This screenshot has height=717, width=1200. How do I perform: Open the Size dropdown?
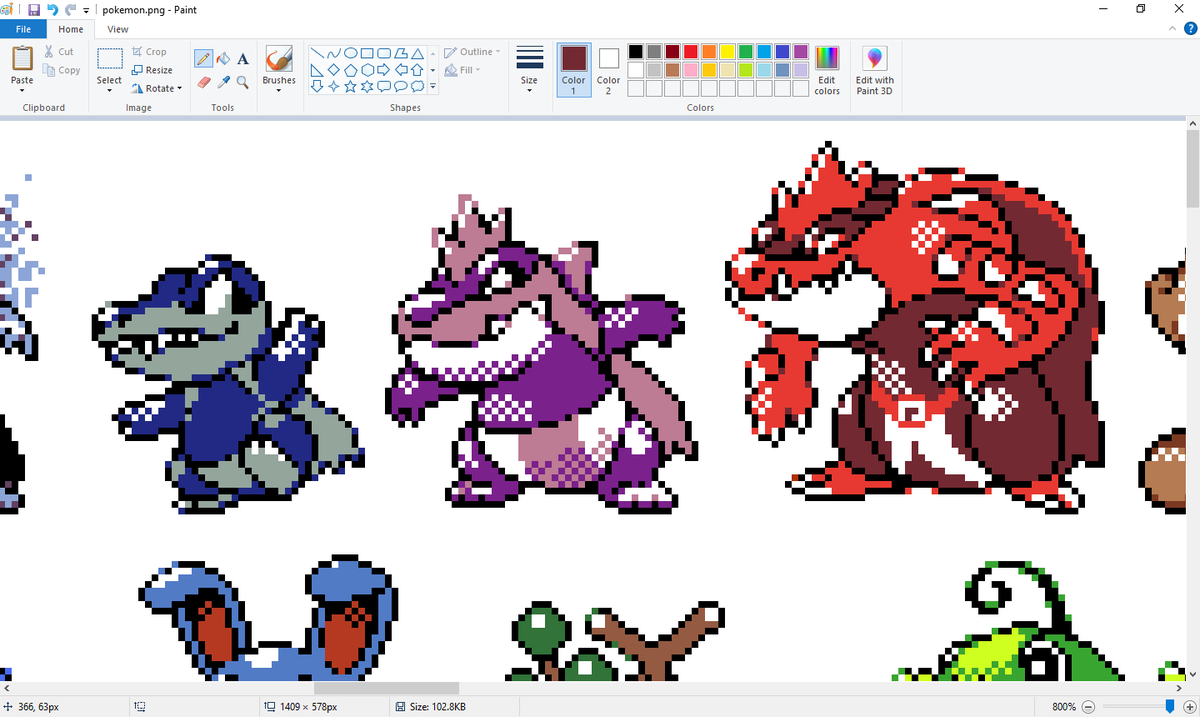coord(529,70)
